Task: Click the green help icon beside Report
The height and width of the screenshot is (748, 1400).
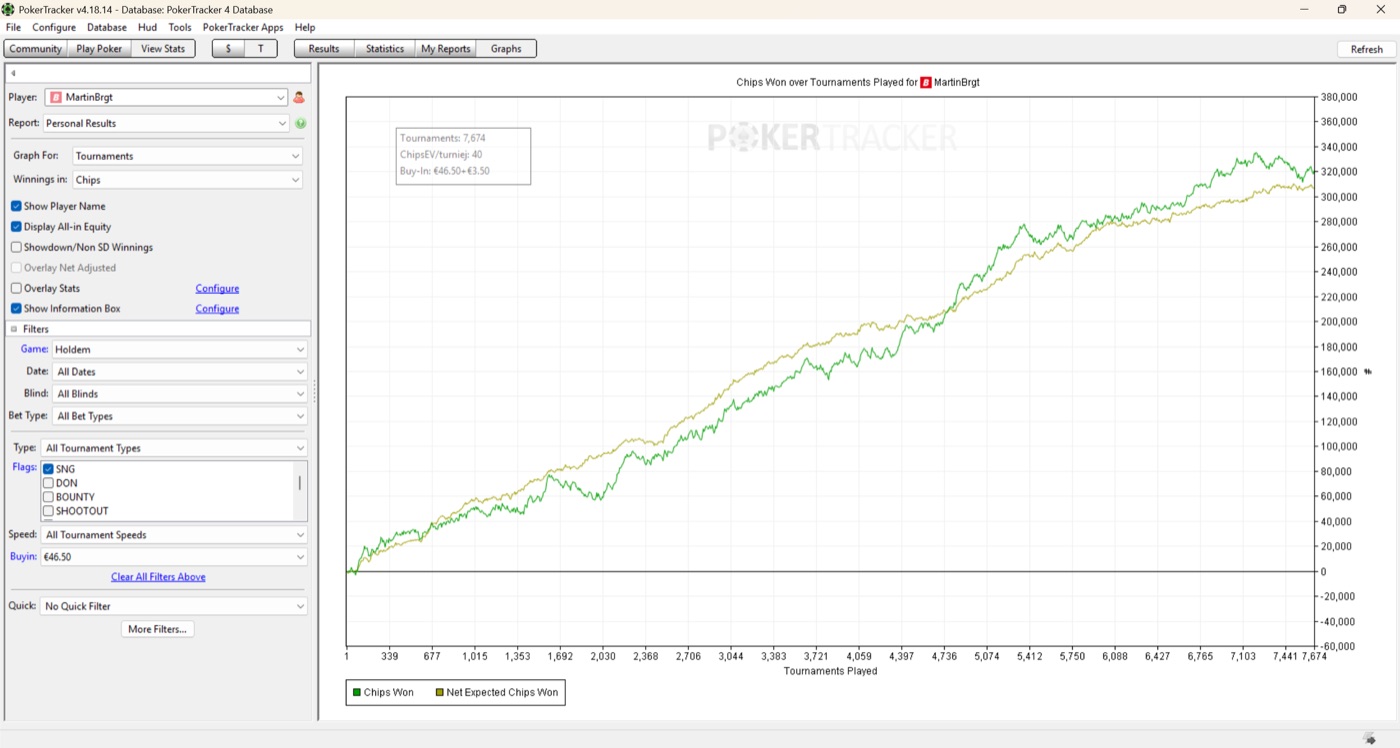Action: point(300,124)
